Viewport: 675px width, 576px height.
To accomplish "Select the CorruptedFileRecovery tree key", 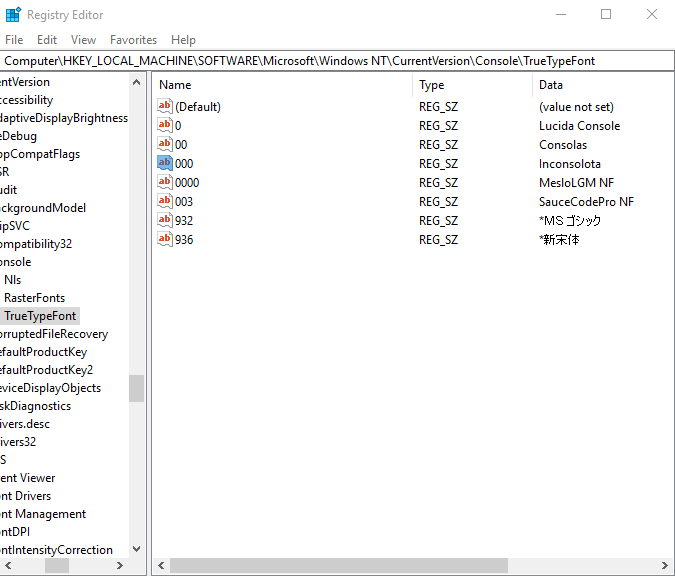I will (54, 334).
